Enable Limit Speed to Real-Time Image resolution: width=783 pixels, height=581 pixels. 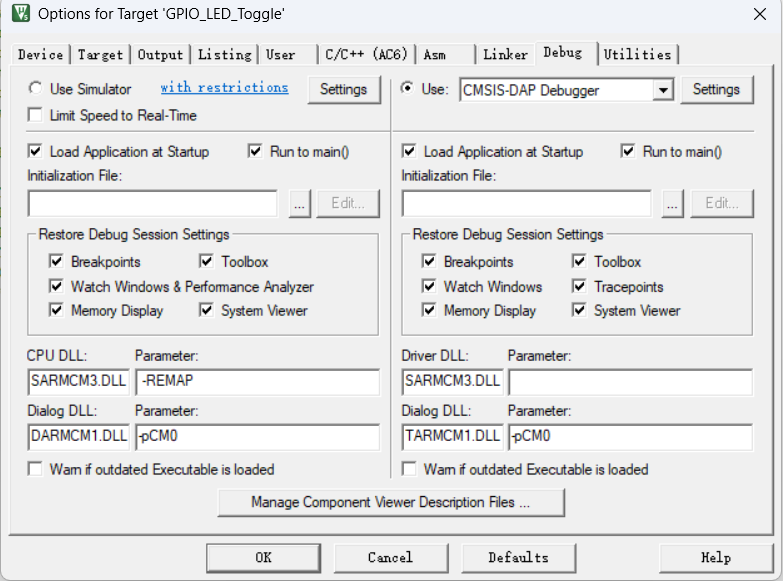point(36,115)
